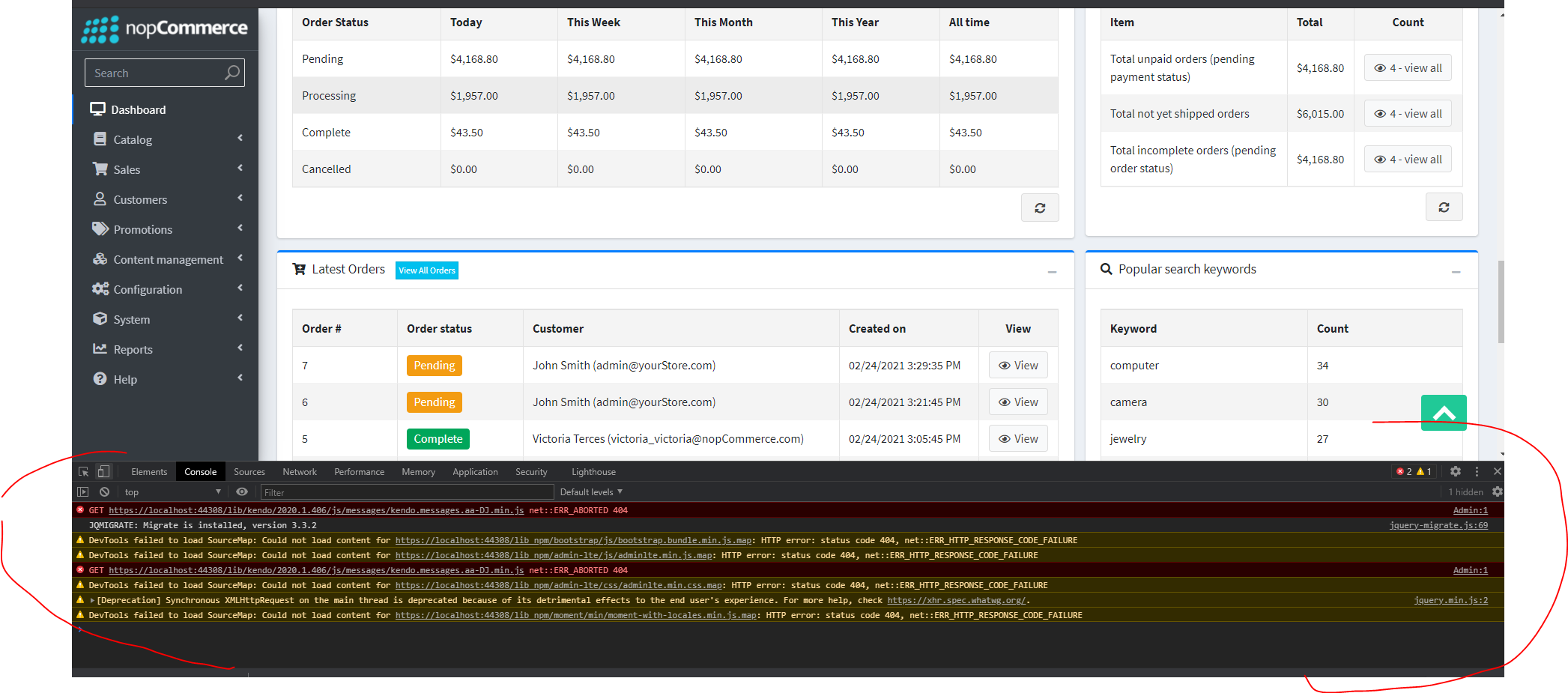Expand the Sales sidebar menu
The image size is (1568, 693).
pyautogui.click(x=127, y=169)
